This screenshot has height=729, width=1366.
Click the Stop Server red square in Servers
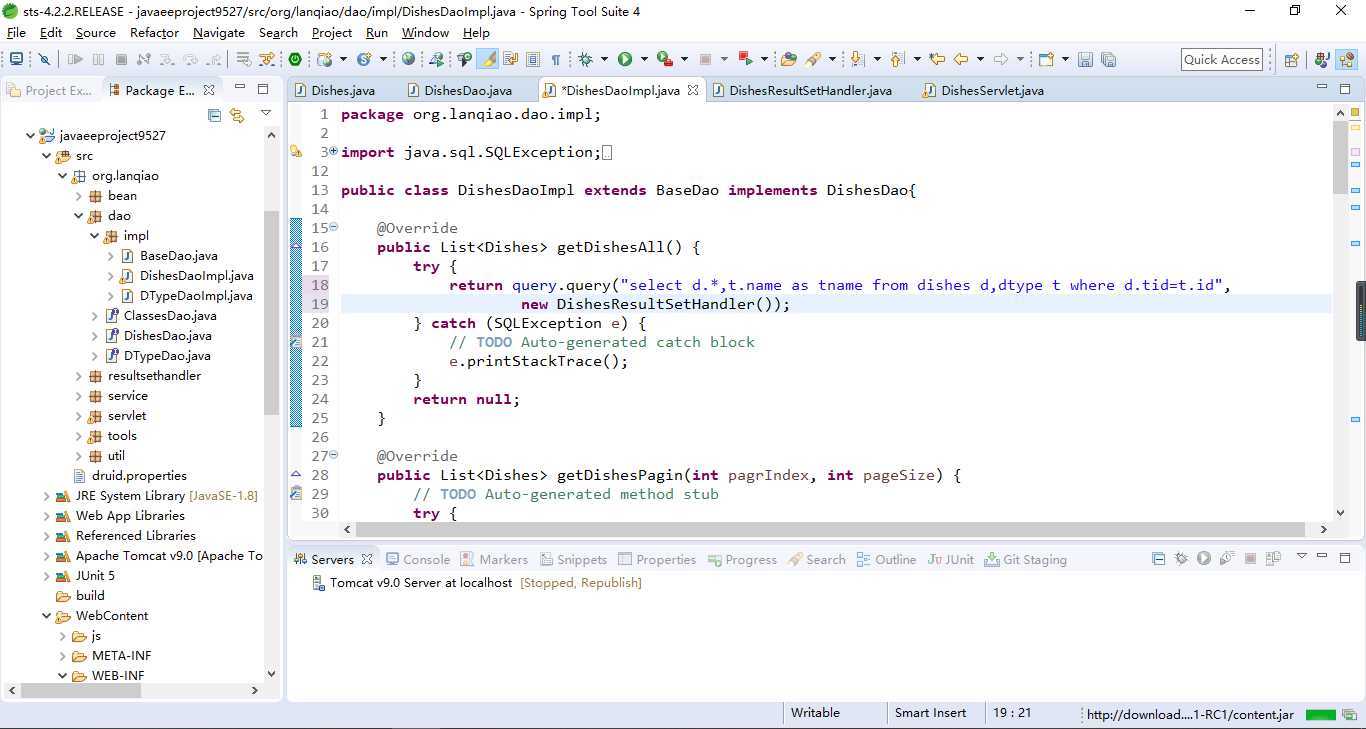[1250, 558]
